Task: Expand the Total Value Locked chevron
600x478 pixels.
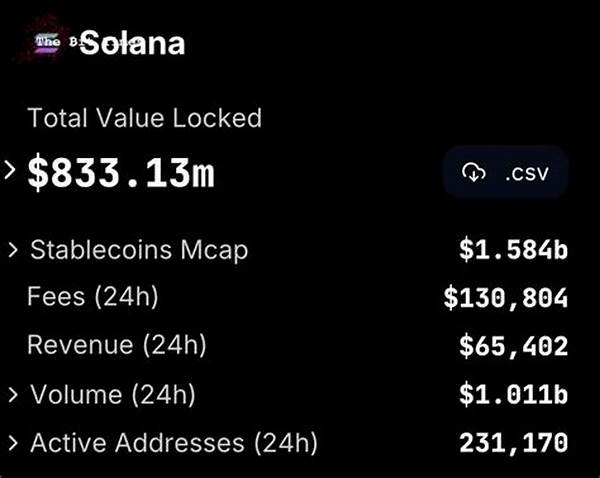Action: (x=10, y=170)
